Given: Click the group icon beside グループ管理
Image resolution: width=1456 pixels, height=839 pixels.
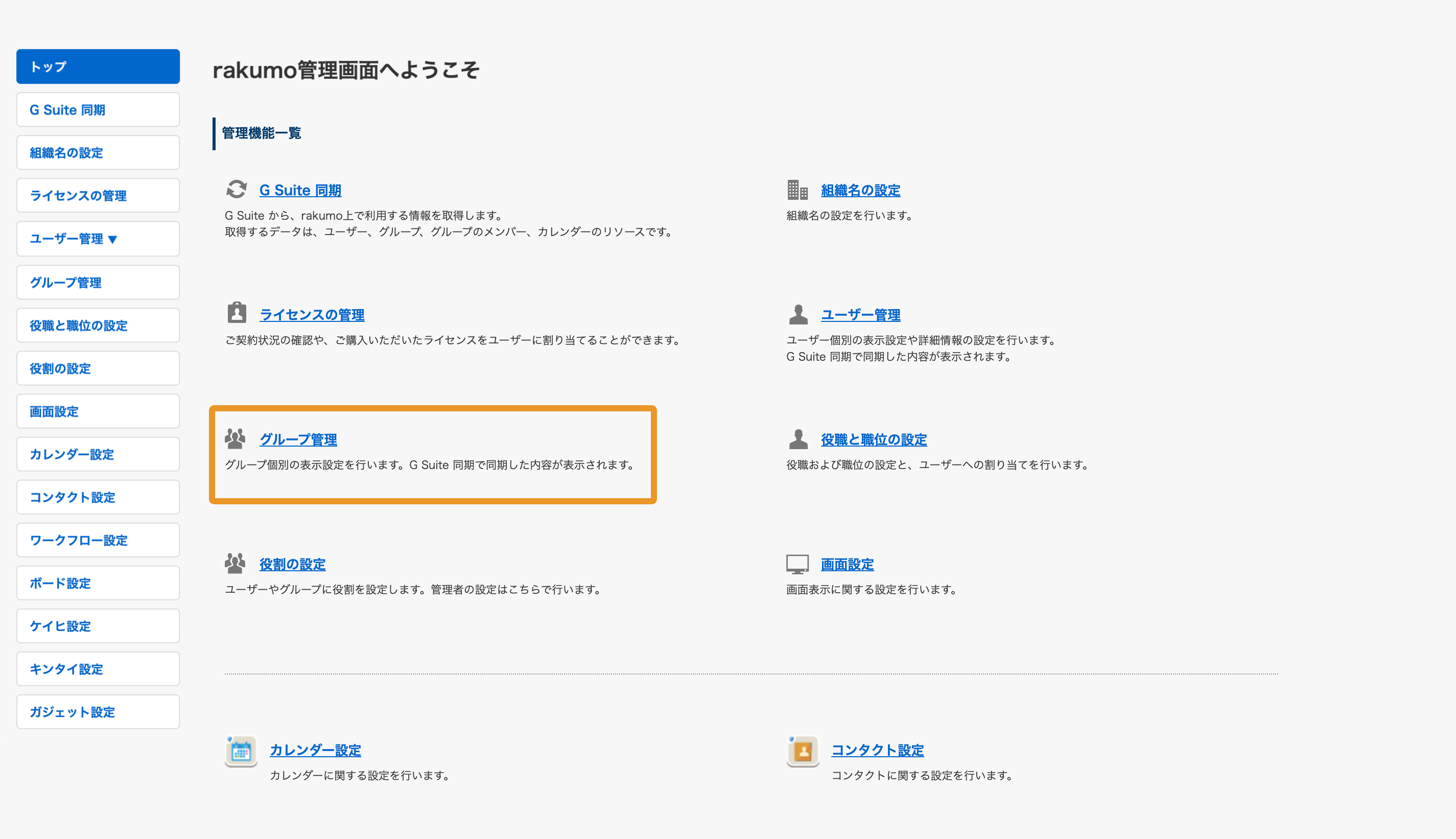Looking at the screenshot, I should (x=235, y=438).
